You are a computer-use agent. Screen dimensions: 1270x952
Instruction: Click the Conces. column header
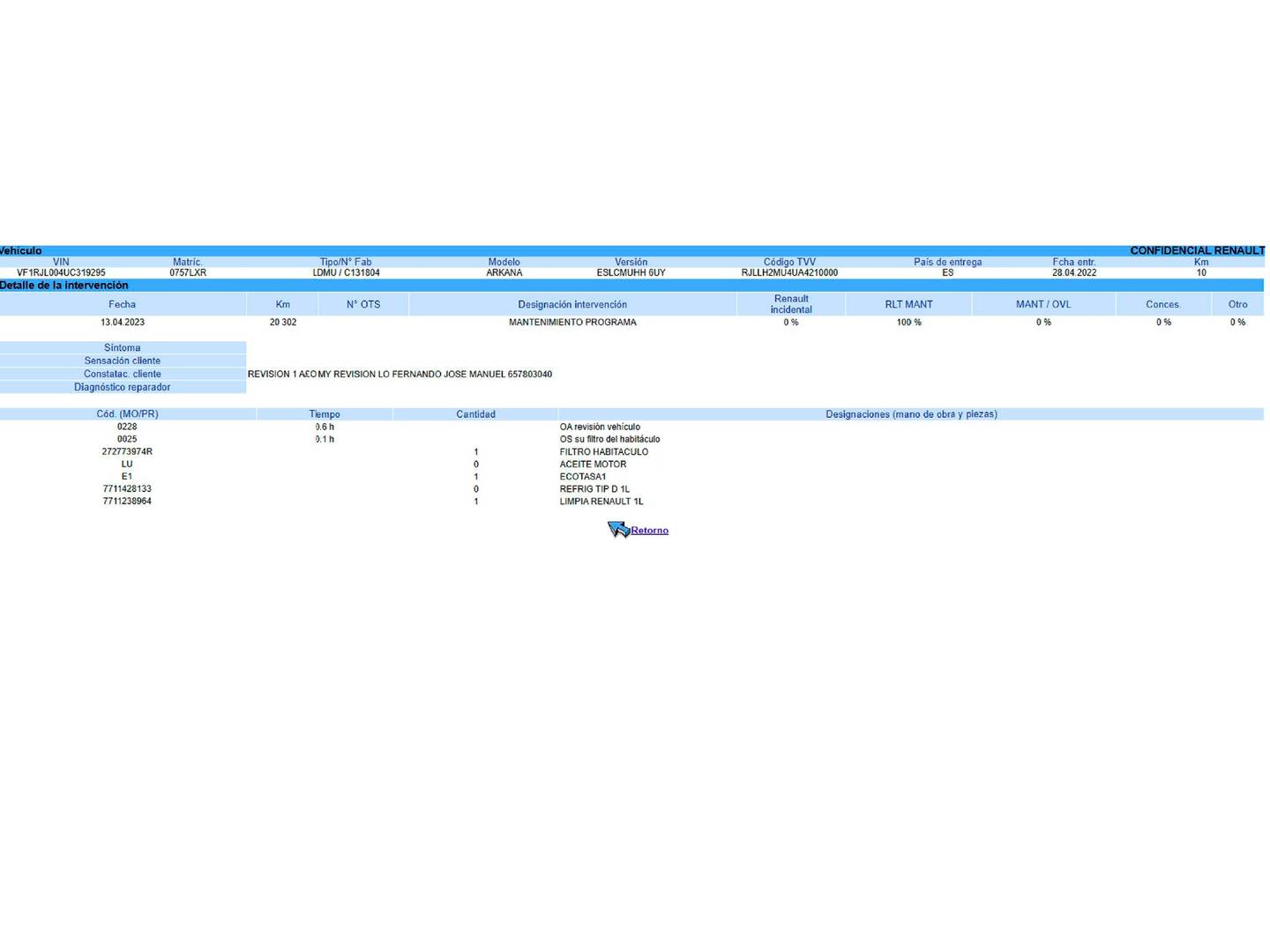coord(1163,304)
